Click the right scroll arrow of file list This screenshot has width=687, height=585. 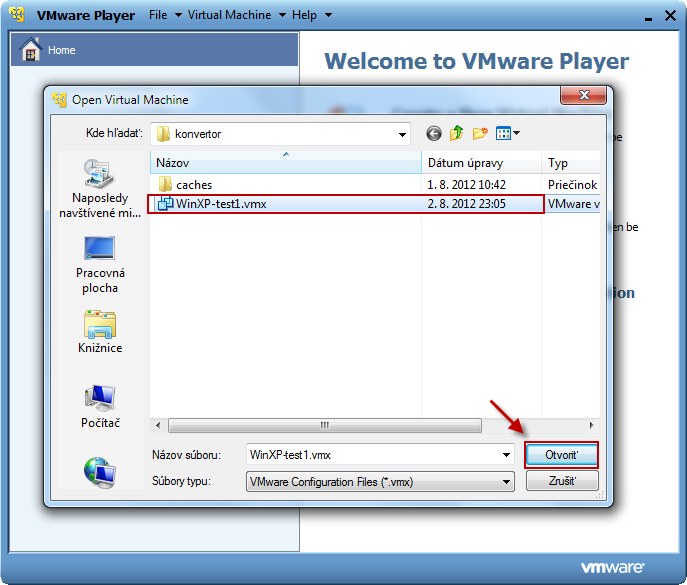591,425
